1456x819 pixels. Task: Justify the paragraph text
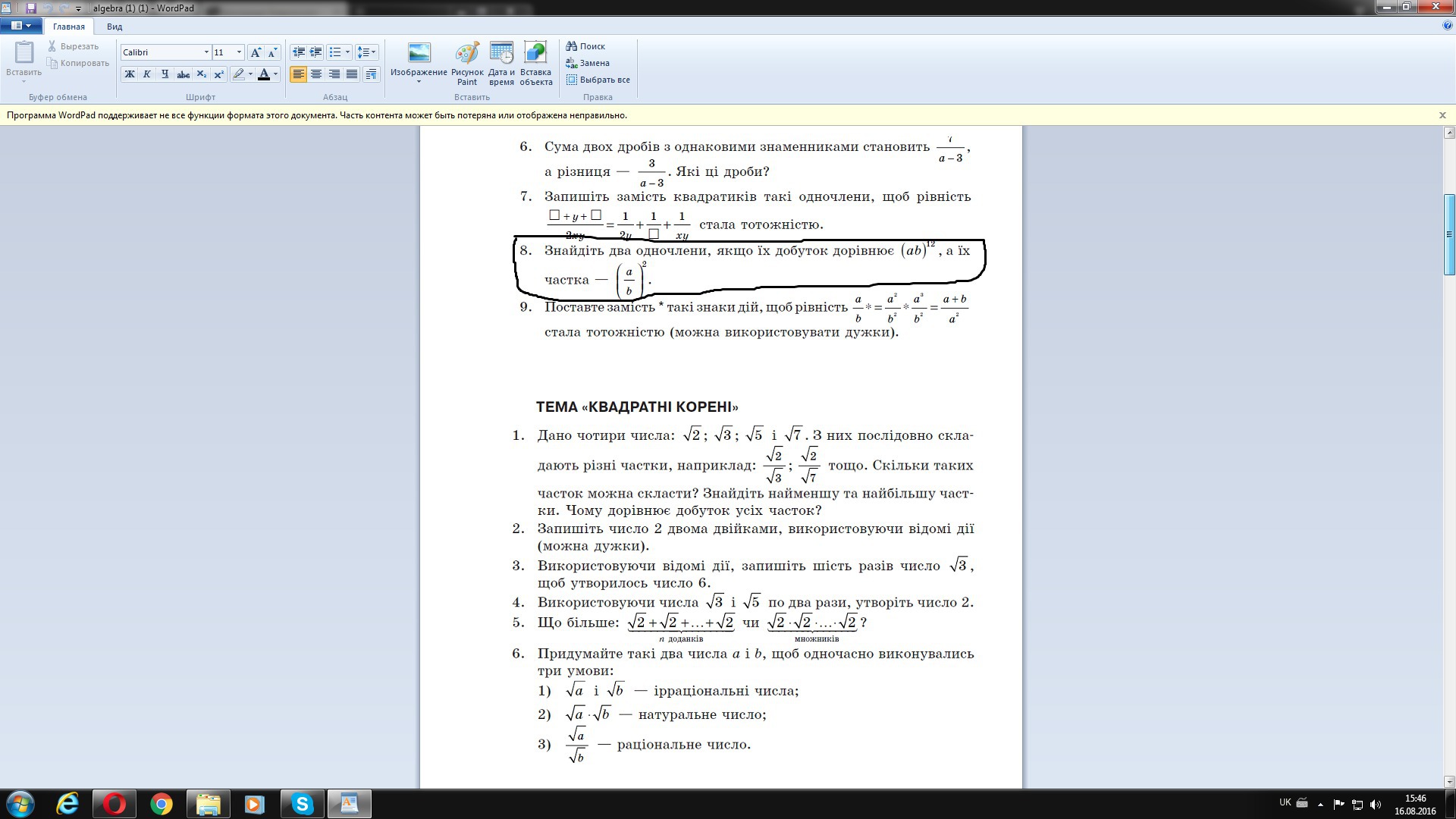click(x=352, y=74)
